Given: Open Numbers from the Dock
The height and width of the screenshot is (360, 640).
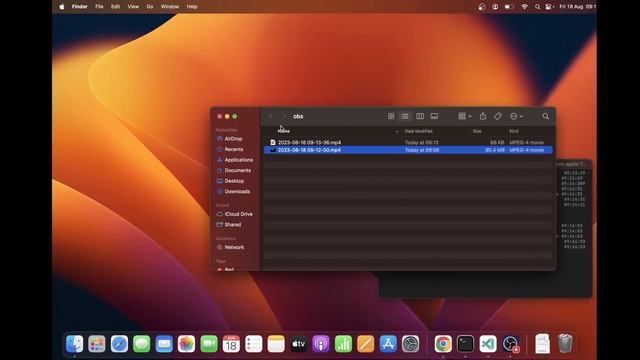Looking at the screenshot, I should tap(343, 344).
